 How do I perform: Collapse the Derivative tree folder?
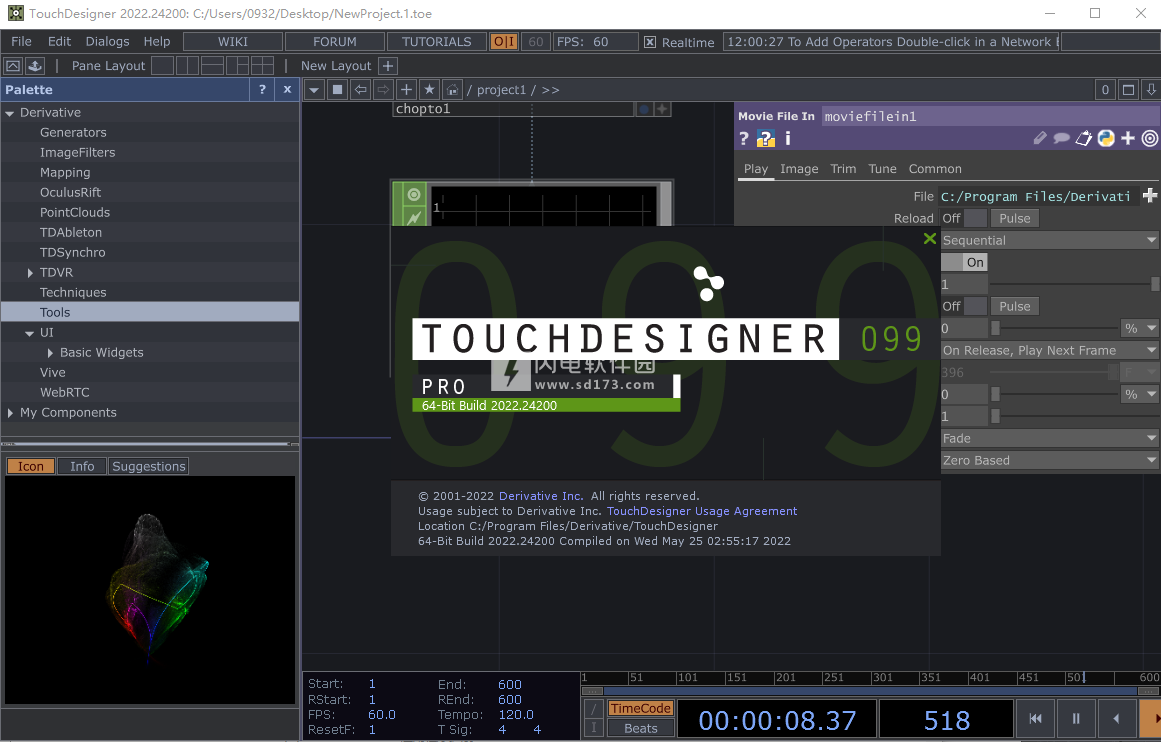tap(10, 113)
